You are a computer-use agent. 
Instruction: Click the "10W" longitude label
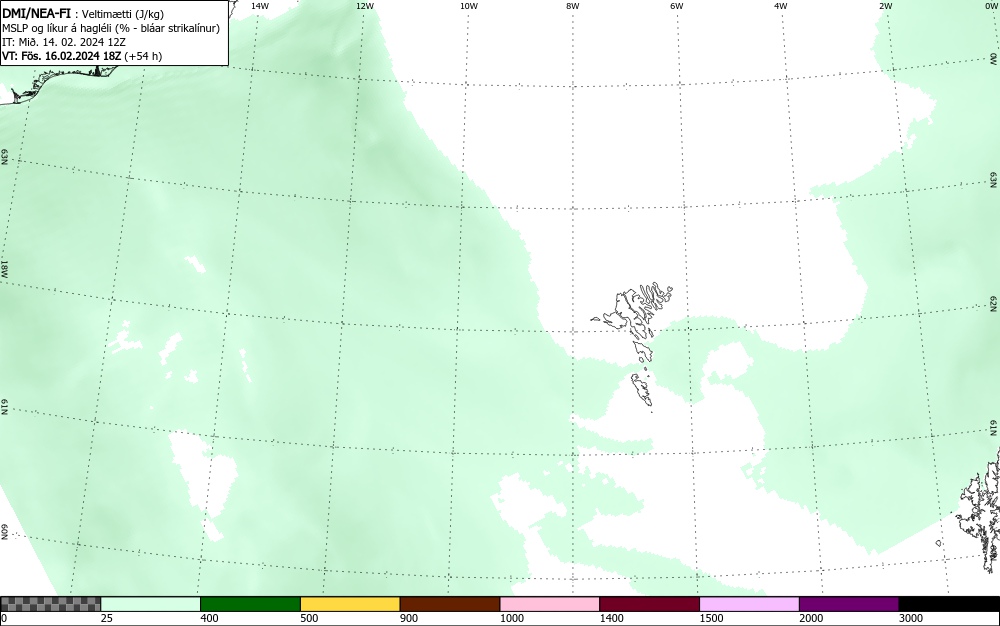[x=469, y=6]
